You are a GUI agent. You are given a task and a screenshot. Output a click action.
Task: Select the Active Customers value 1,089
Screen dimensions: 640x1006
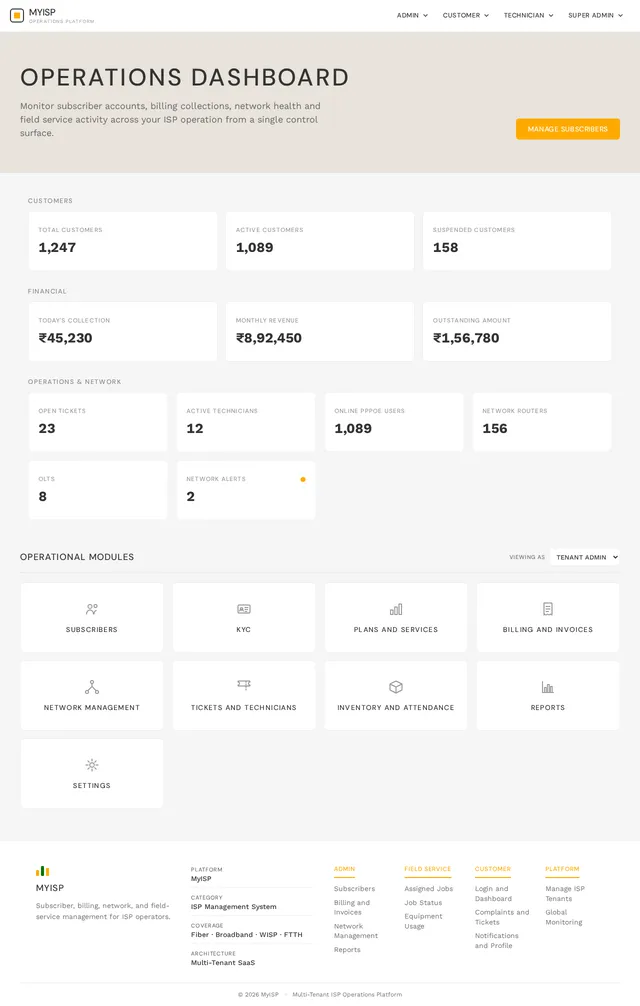coord(255,248)
